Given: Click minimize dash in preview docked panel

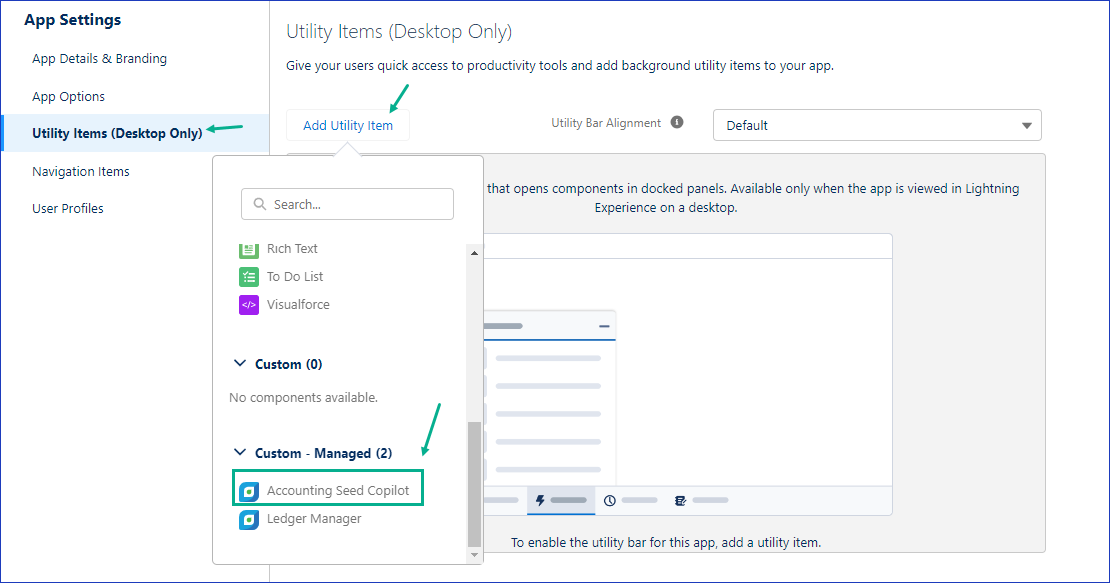Looking at the screenshot, I should click(x=604, y=326).
